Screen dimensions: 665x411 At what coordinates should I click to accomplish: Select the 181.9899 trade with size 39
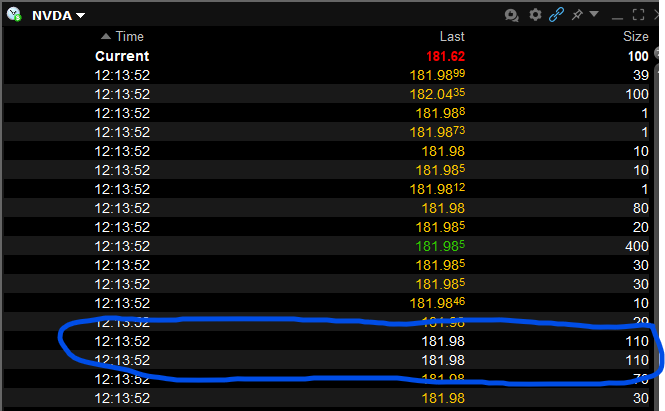pos(439,75)
